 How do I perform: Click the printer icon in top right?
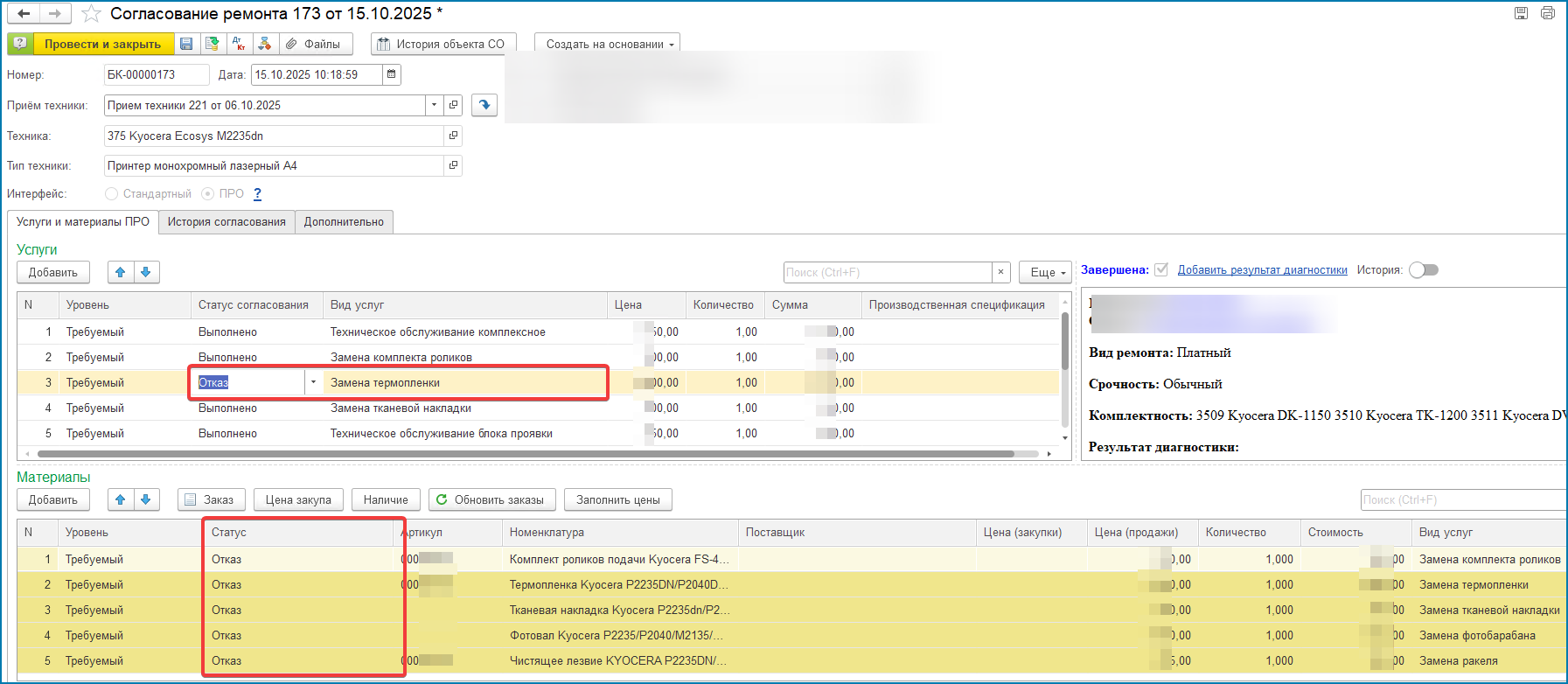[x=1548, y=13]
